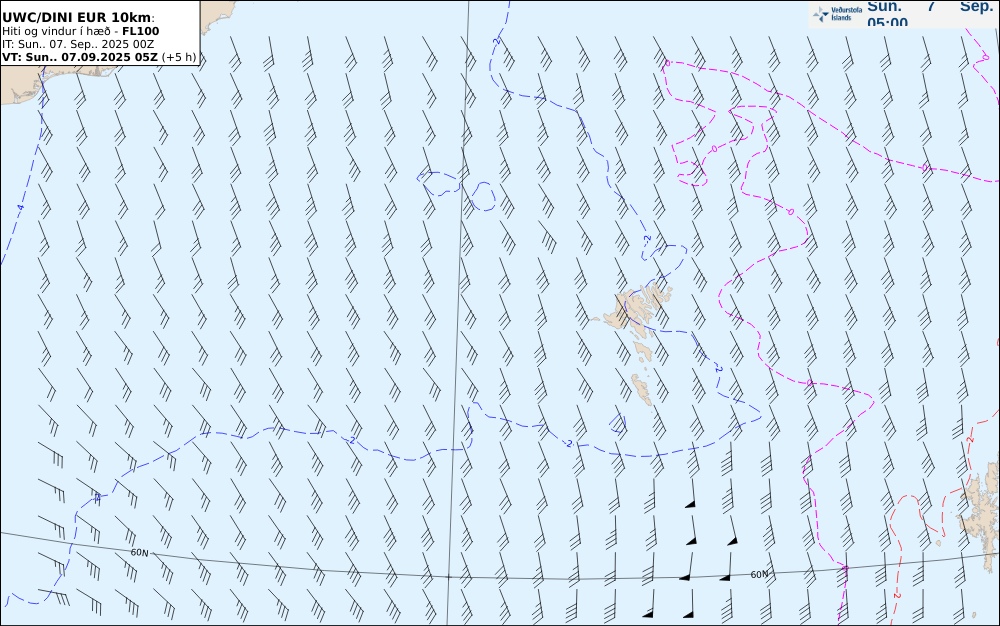Click the '05:00' time in the header
Viewport: 1000px width, 626px height.
click(887, 22)
